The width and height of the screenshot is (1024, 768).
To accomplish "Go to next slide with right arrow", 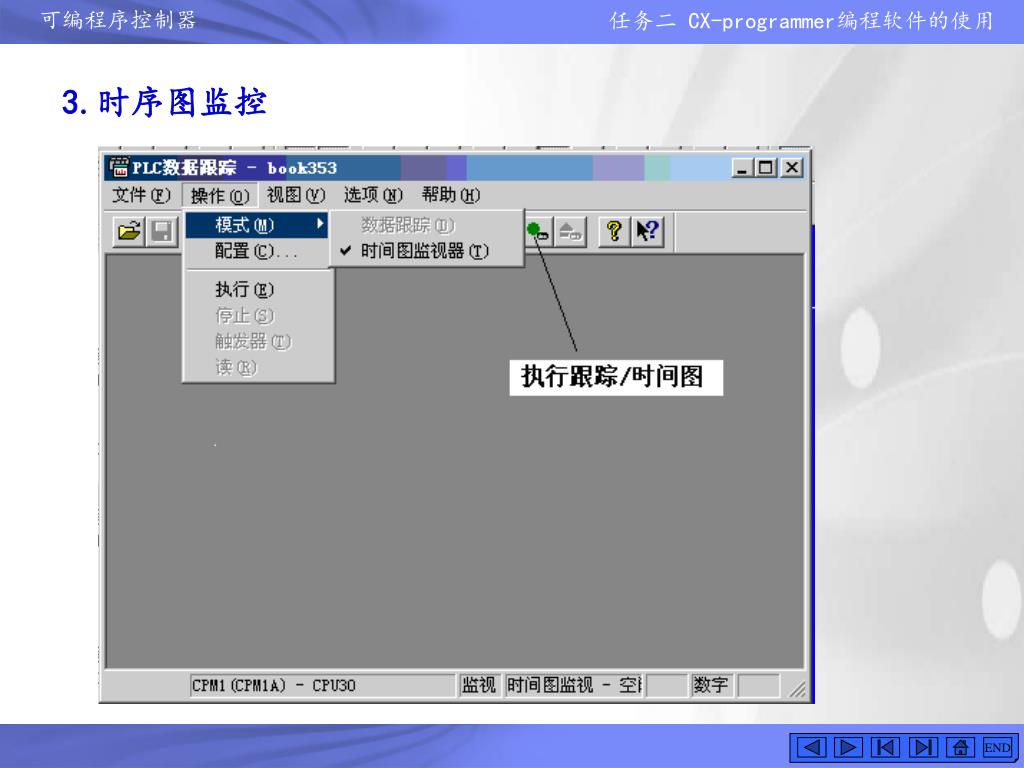I will tap(848, 747).
